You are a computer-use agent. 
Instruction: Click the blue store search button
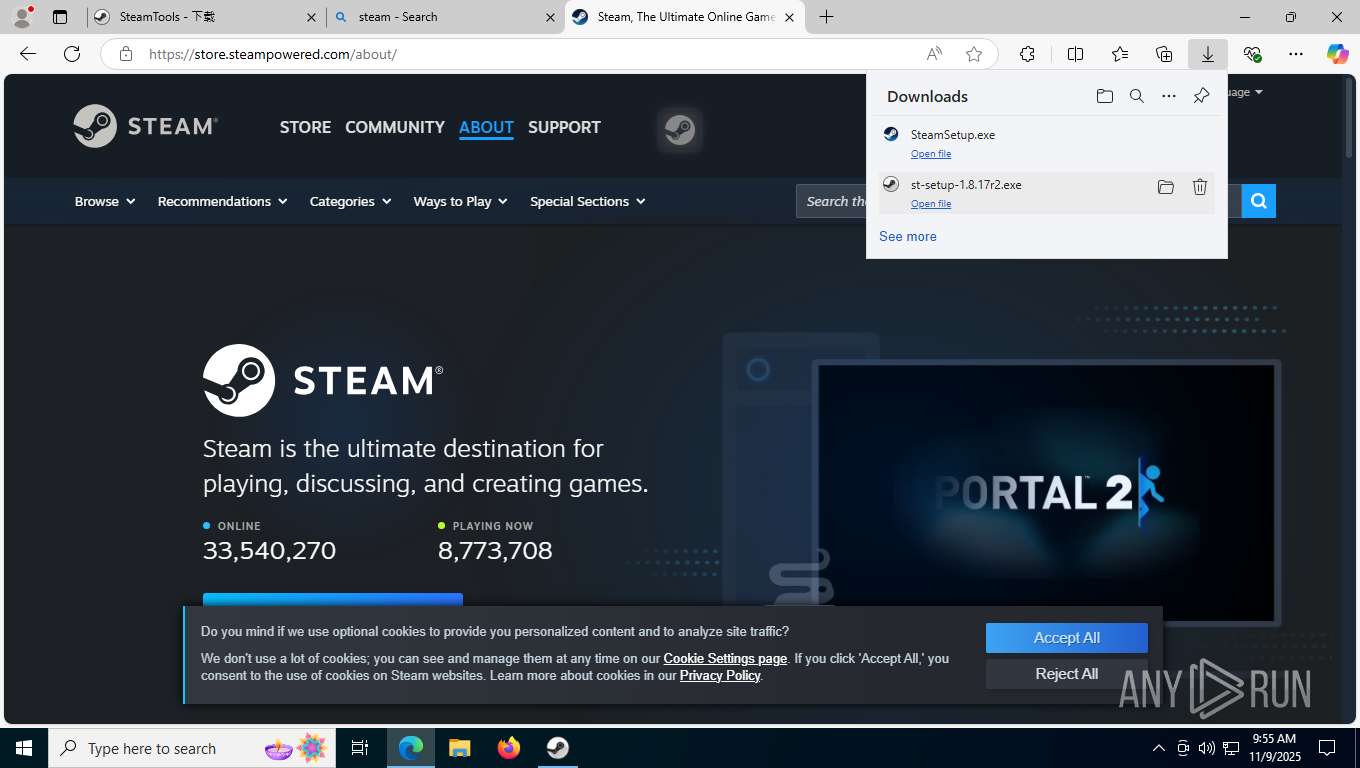[1259, 201]
